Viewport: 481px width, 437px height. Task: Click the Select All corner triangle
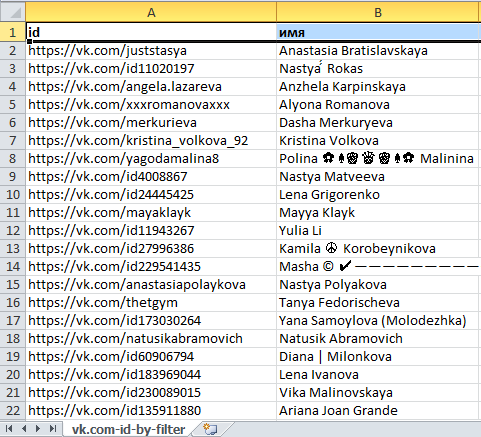(13, 12)
